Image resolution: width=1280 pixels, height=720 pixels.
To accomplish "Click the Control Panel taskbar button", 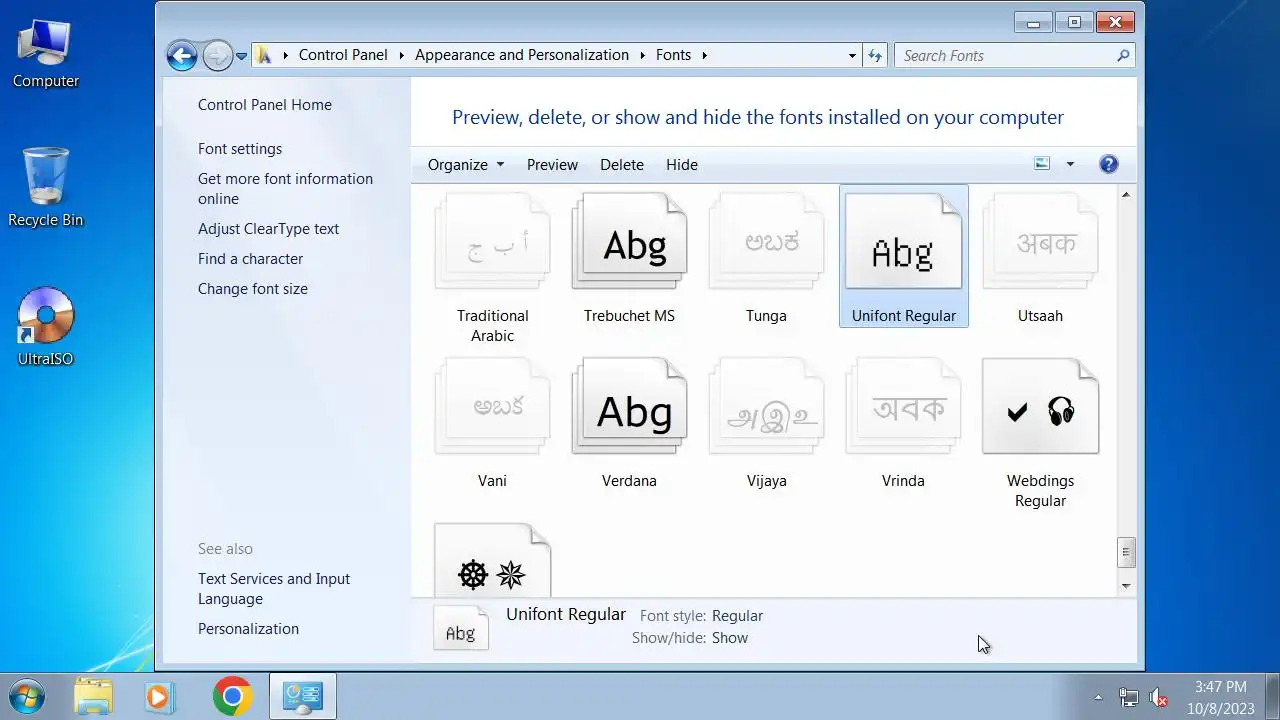I will pos(302,697).
